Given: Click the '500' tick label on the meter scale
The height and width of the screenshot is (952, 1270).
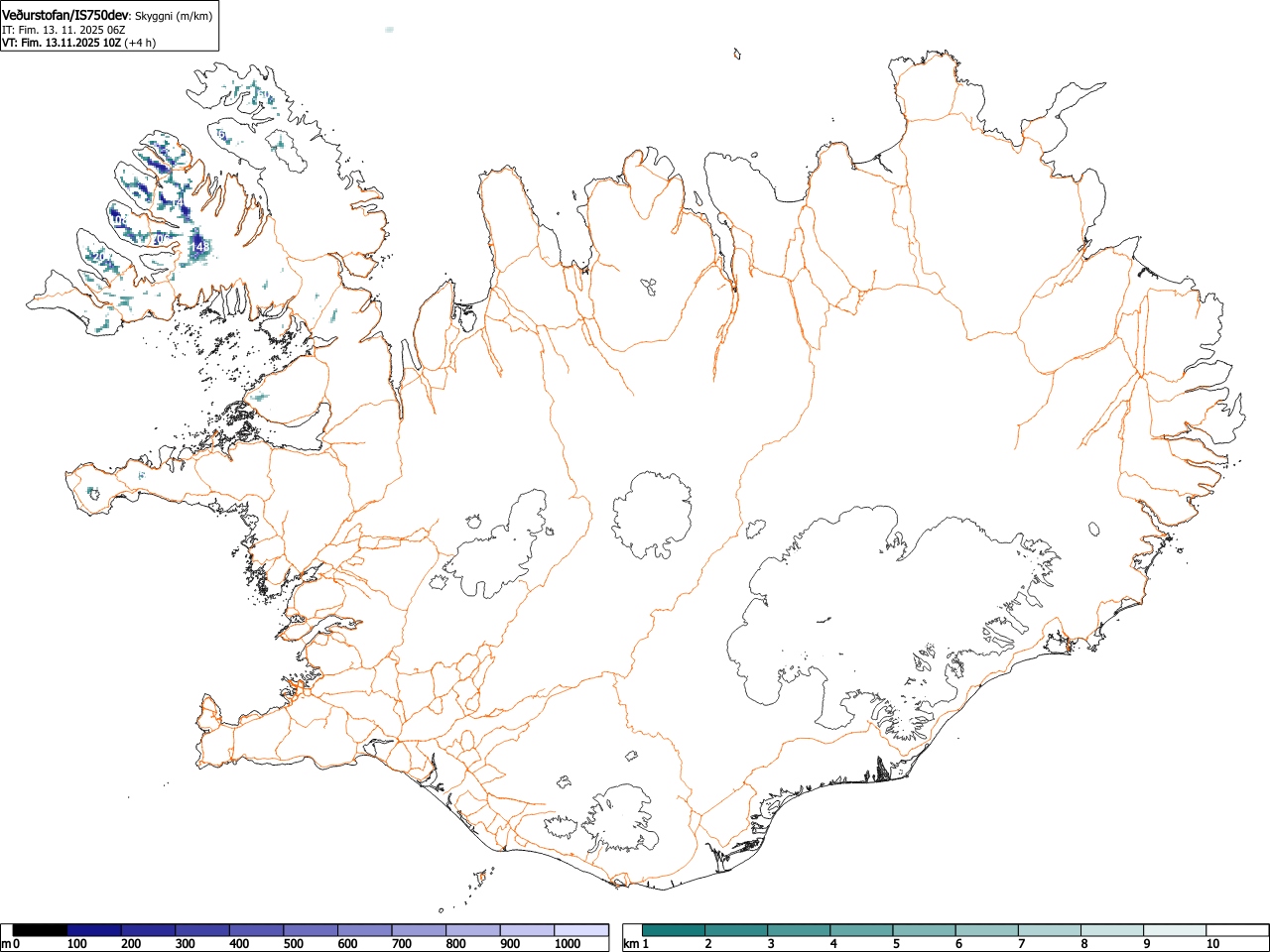Looking at the screenshot, I should [293, 944].
